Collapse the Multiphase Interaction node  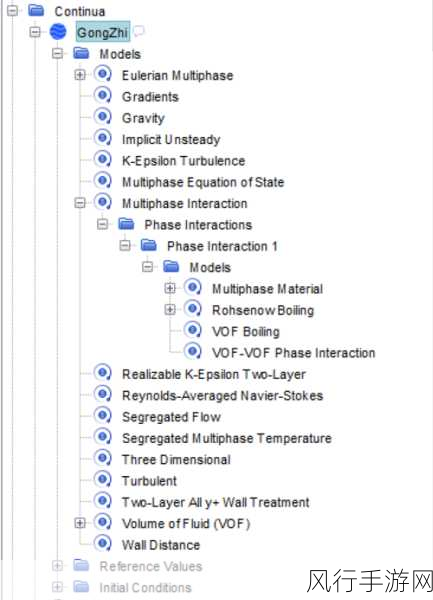click(80, 202)
